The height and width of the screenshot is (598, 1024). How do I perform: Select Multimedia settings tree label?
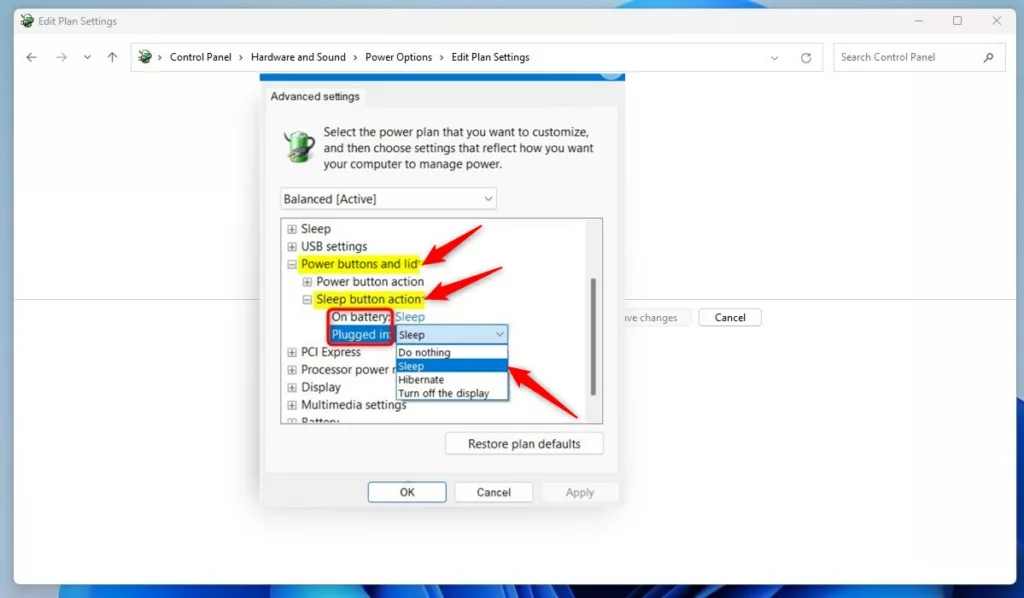pyautogui.click(x=353, y=405)
